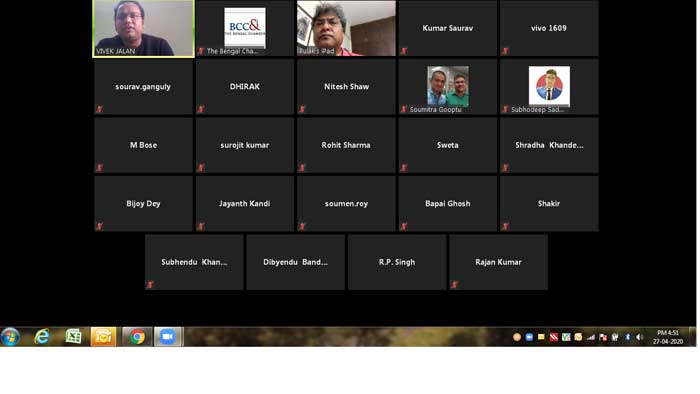Select The Bengal Chamber BCC tile
This screenshot has height=394, width=700.
245,28
